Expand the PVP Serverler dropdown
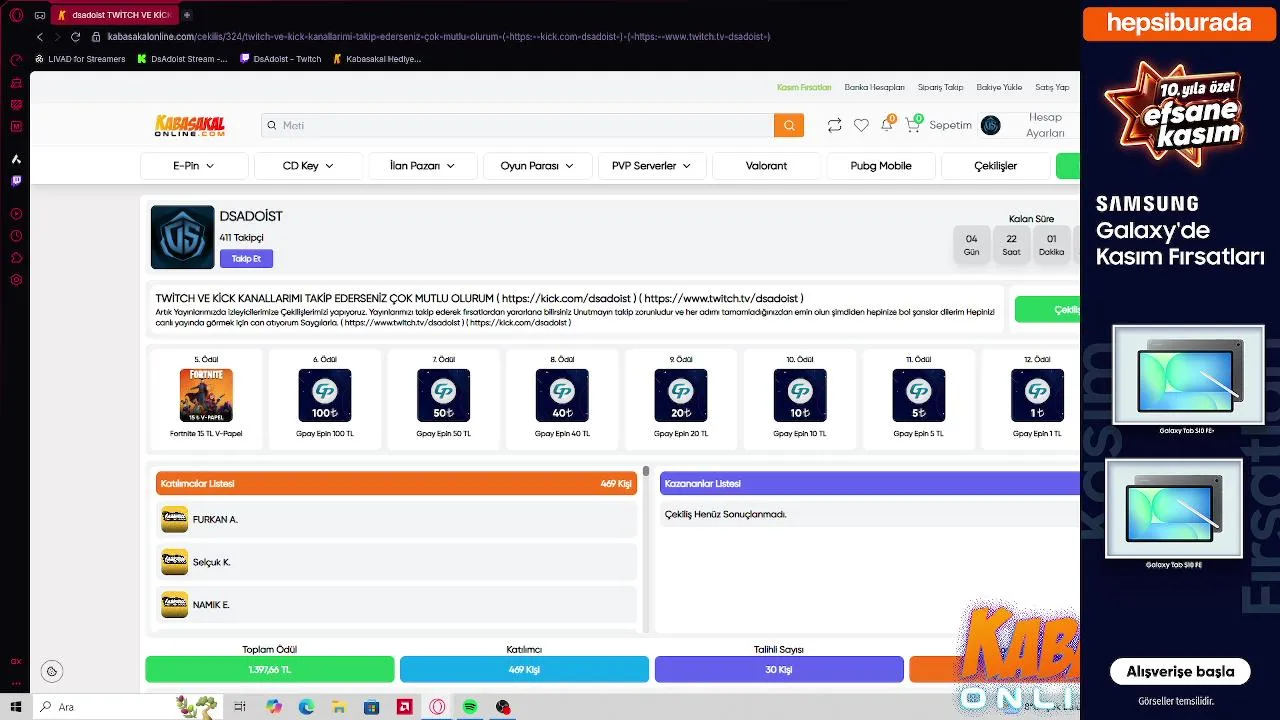This screenshot has width=1280, height=720. point(652,166)
